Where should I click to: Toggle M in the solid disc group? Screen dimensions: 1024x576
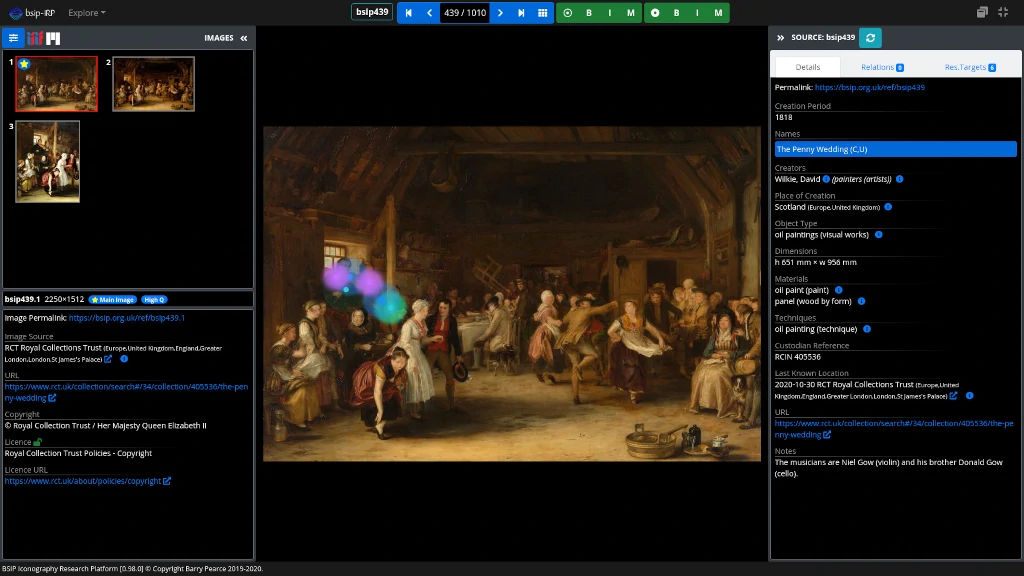click(x=718, y=13)
